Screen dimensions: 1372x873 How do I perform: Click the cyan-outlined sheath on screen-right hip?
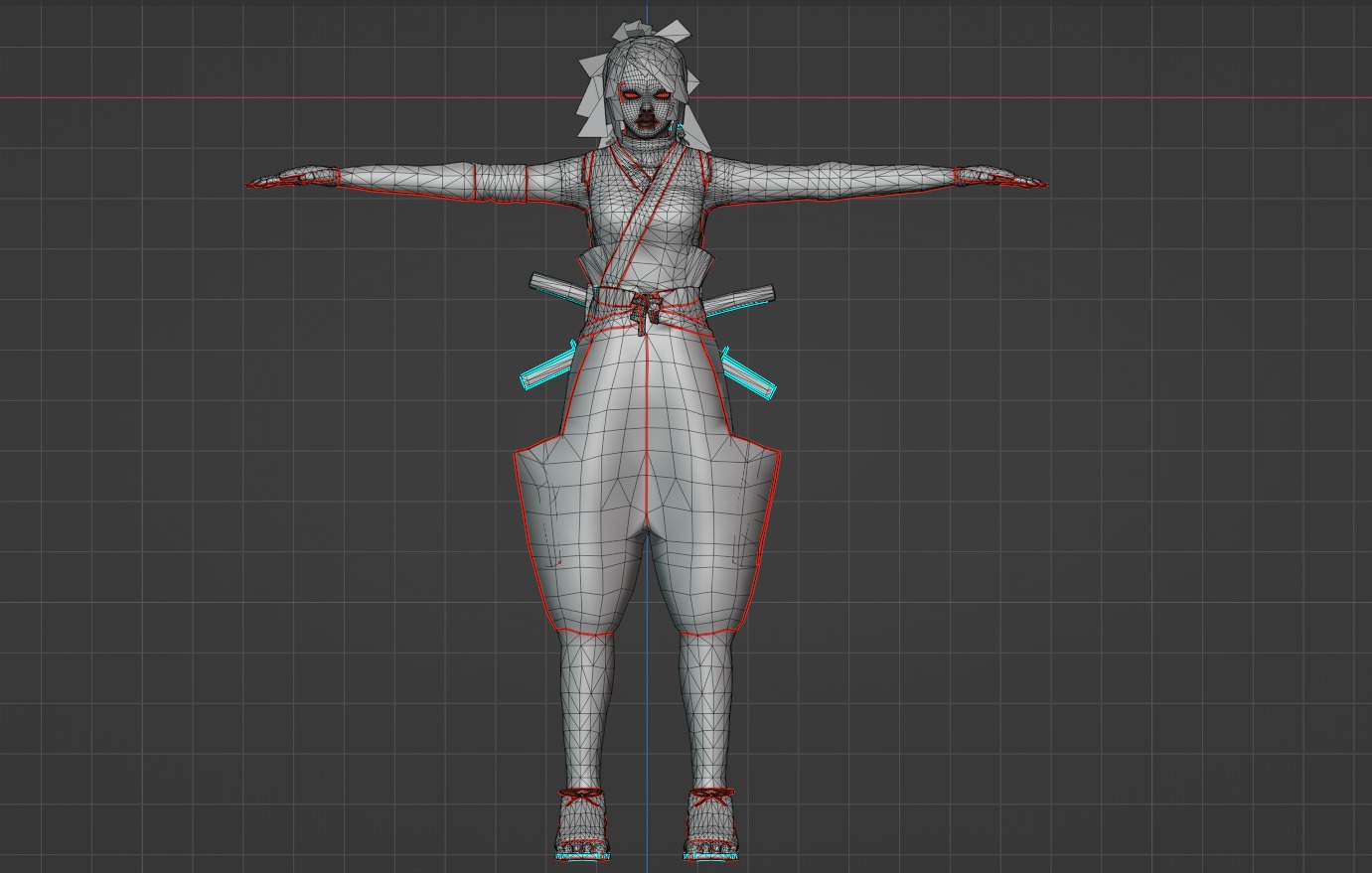[749, 374]
